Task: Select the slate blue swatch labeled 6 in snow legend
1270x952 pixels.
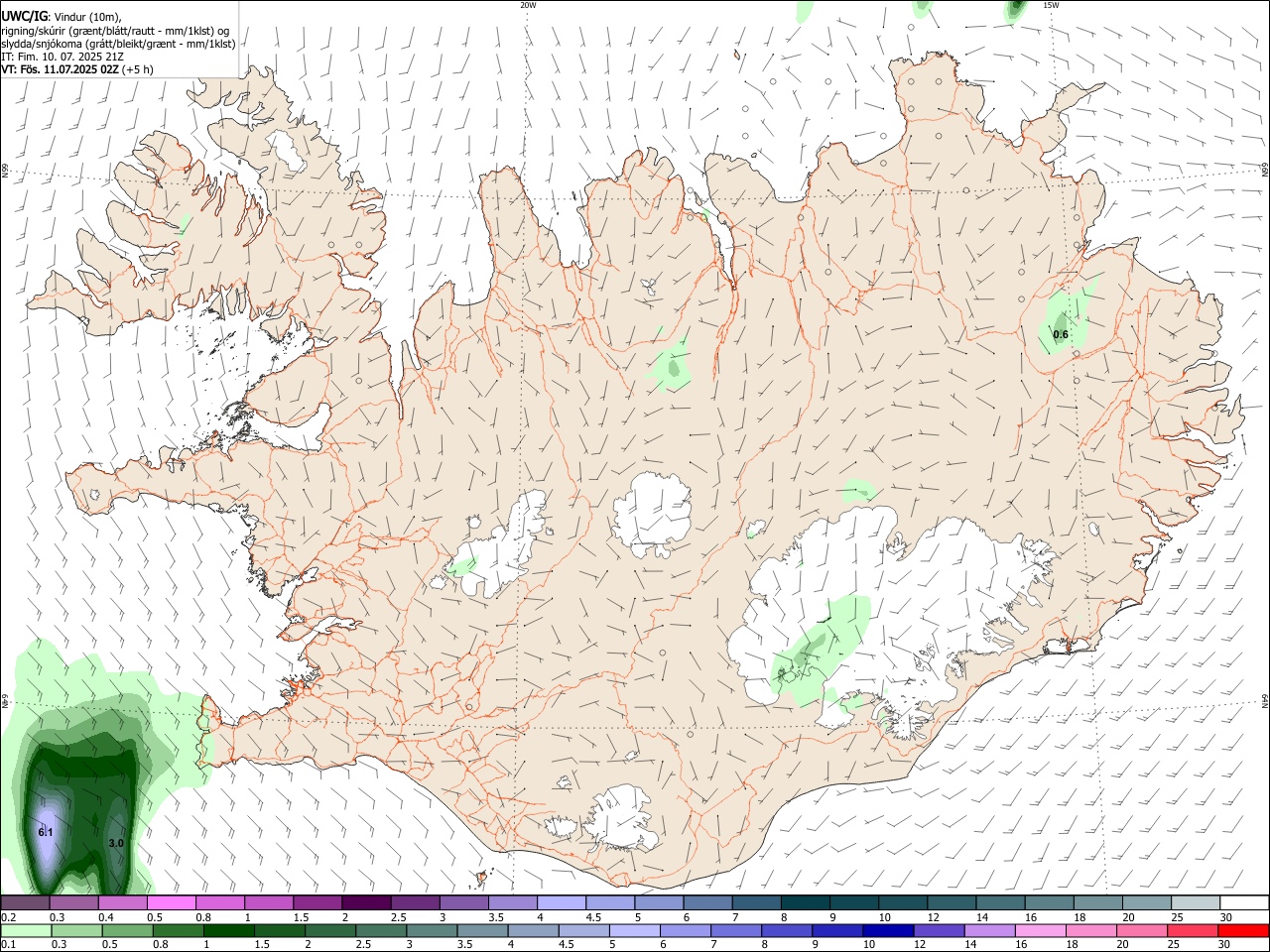Action: tap(708, 903)
